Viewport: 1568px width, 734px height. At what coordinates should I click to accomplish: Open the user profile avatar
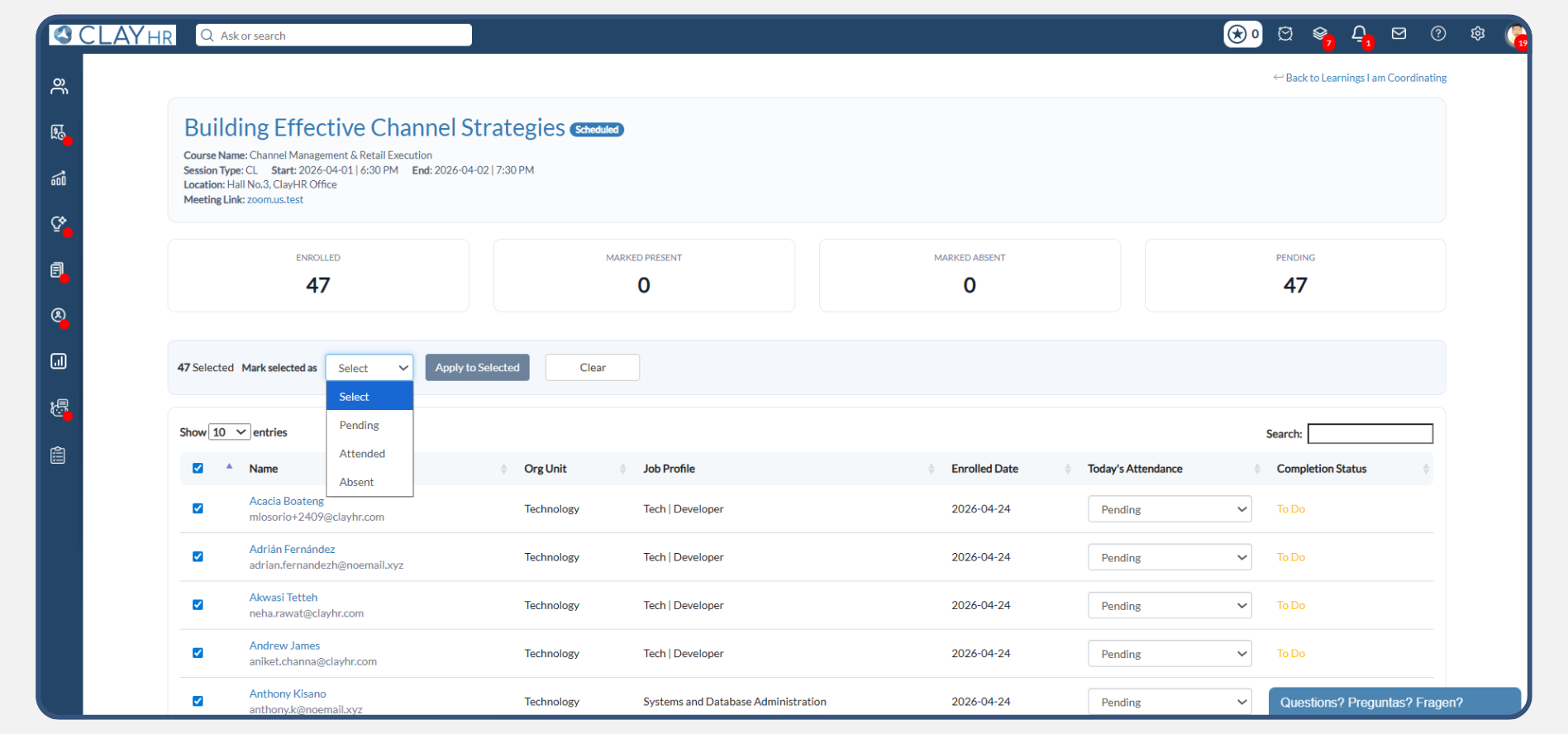[1516, 35]
